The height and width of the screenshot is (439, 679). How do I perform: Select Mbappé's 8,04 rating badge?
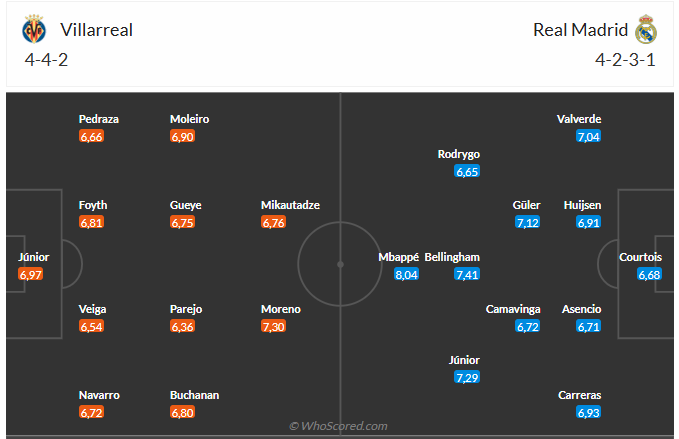(406, 274)
